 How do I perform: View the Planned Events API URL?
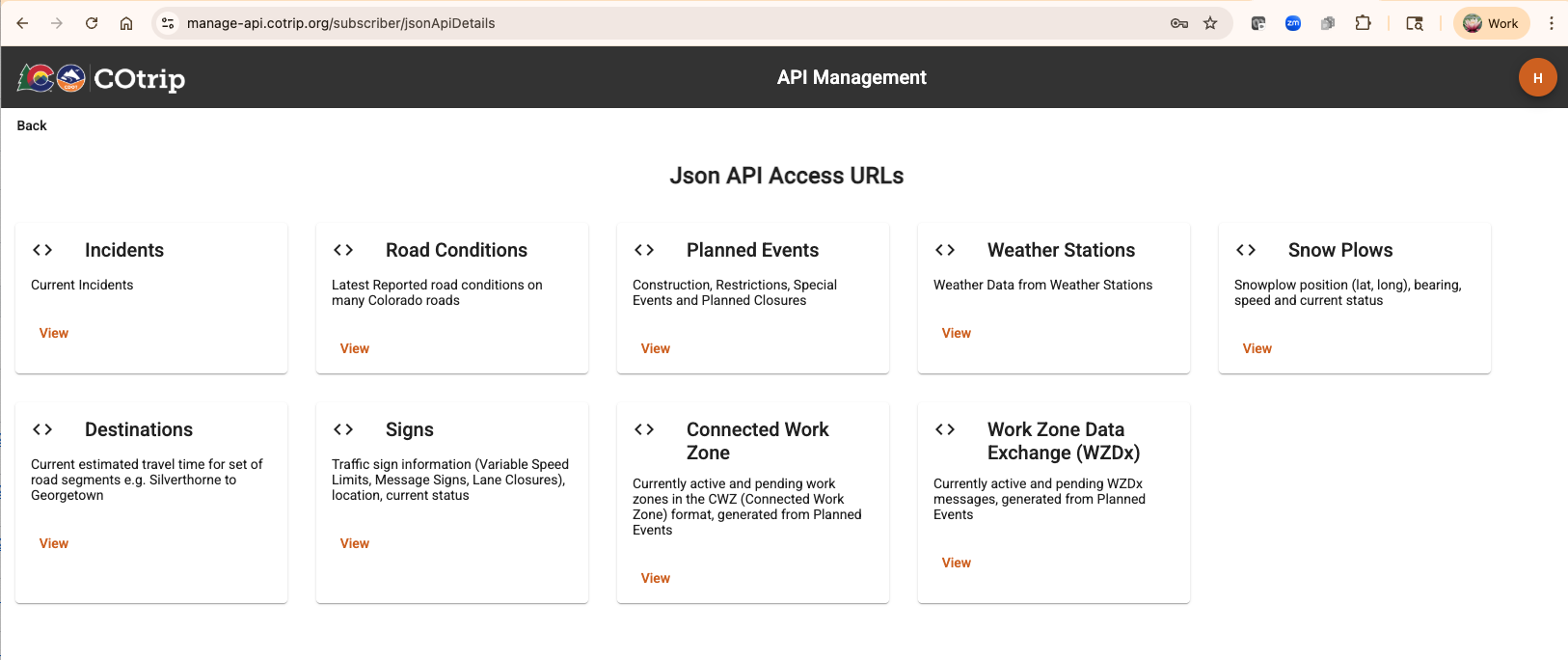click(x=656, y=348)
